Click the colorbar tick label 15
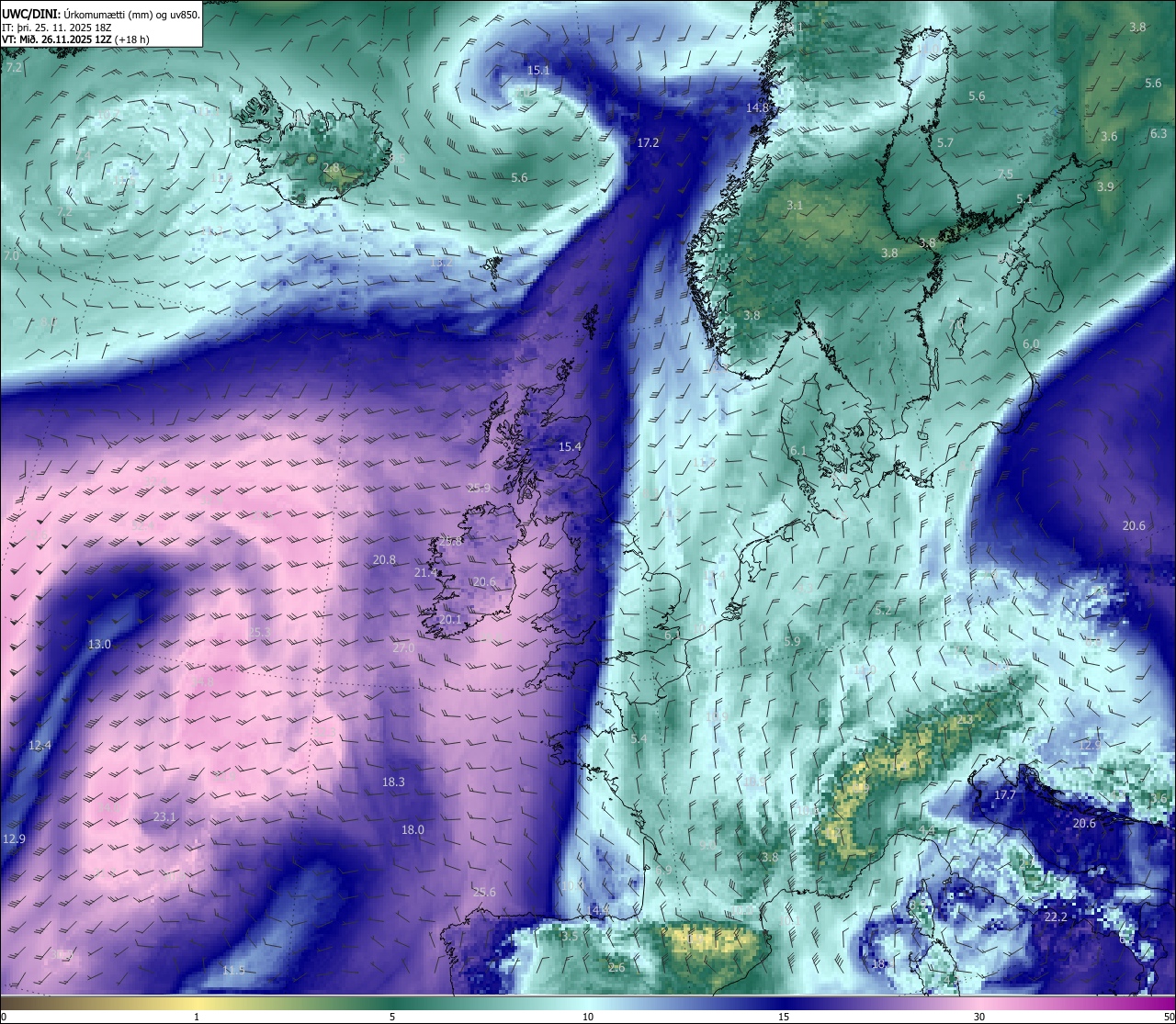The height and width of the screenshot is (1024, 1176). click(784, 1017)
